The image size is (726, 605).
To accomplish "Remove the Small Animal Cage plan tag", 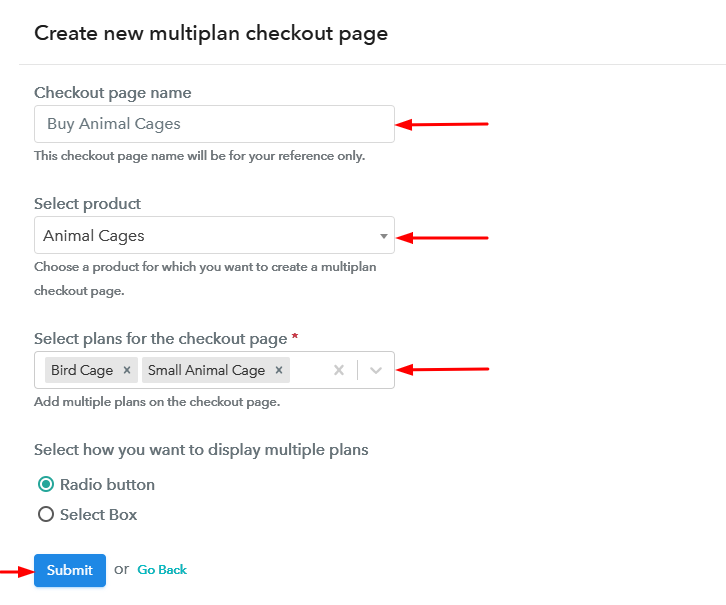I will tap(279, 370).
